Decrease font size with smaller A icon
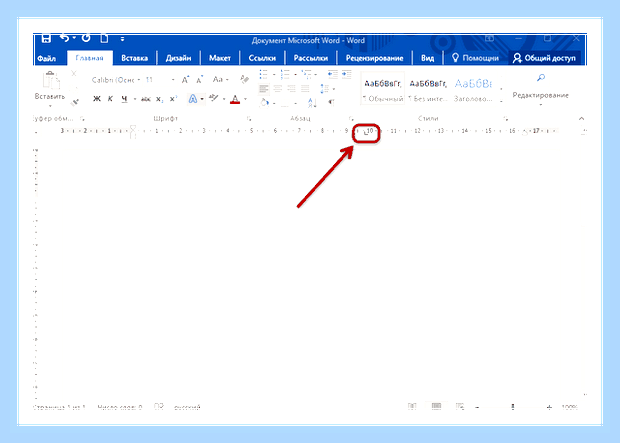Image resolution: width=620 pixels, height=443 pixels. (x=200, y=80)
